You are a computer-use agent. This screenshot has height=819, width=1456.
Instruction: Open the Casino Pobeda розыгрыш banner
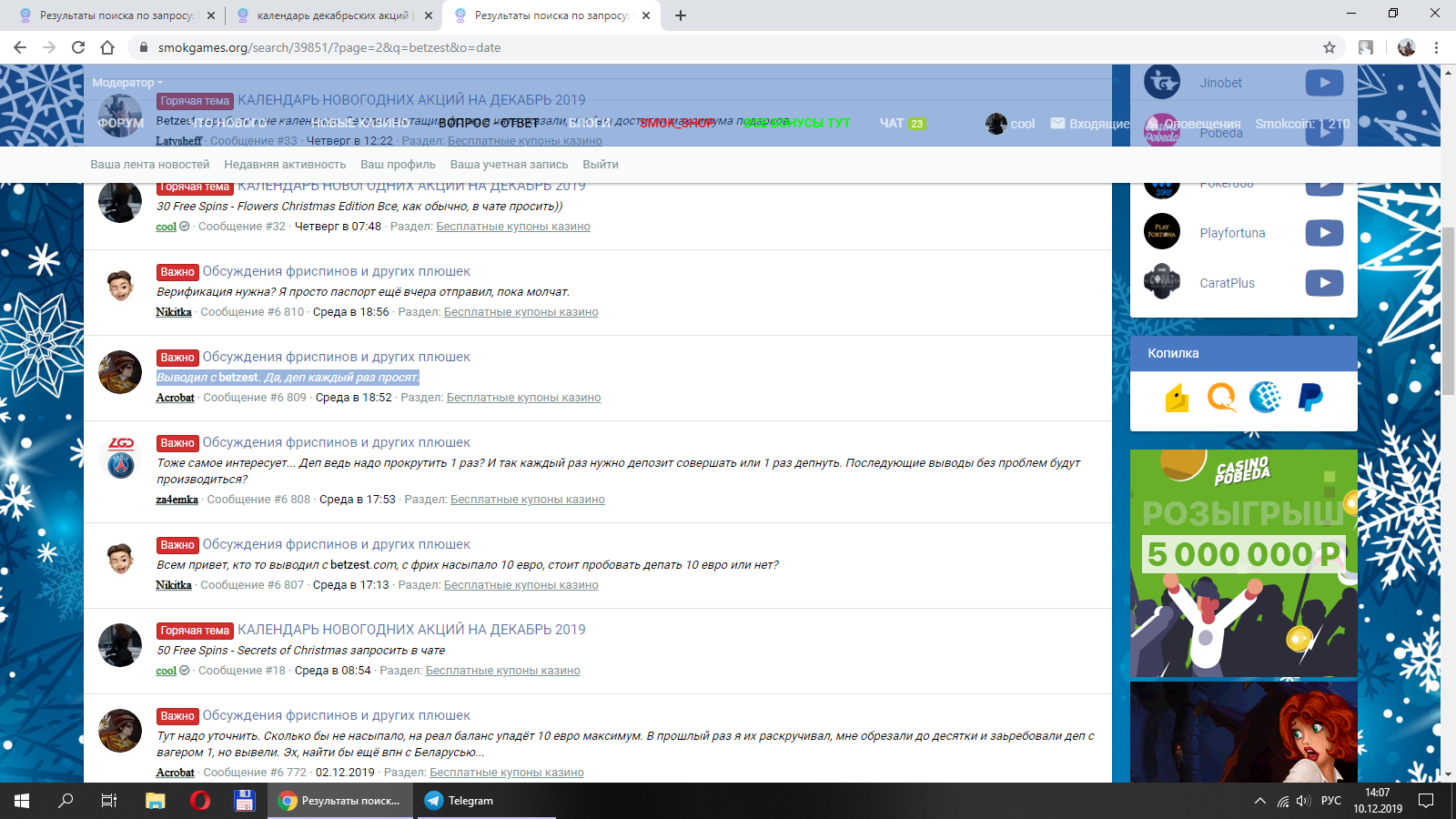point(1243,563)
